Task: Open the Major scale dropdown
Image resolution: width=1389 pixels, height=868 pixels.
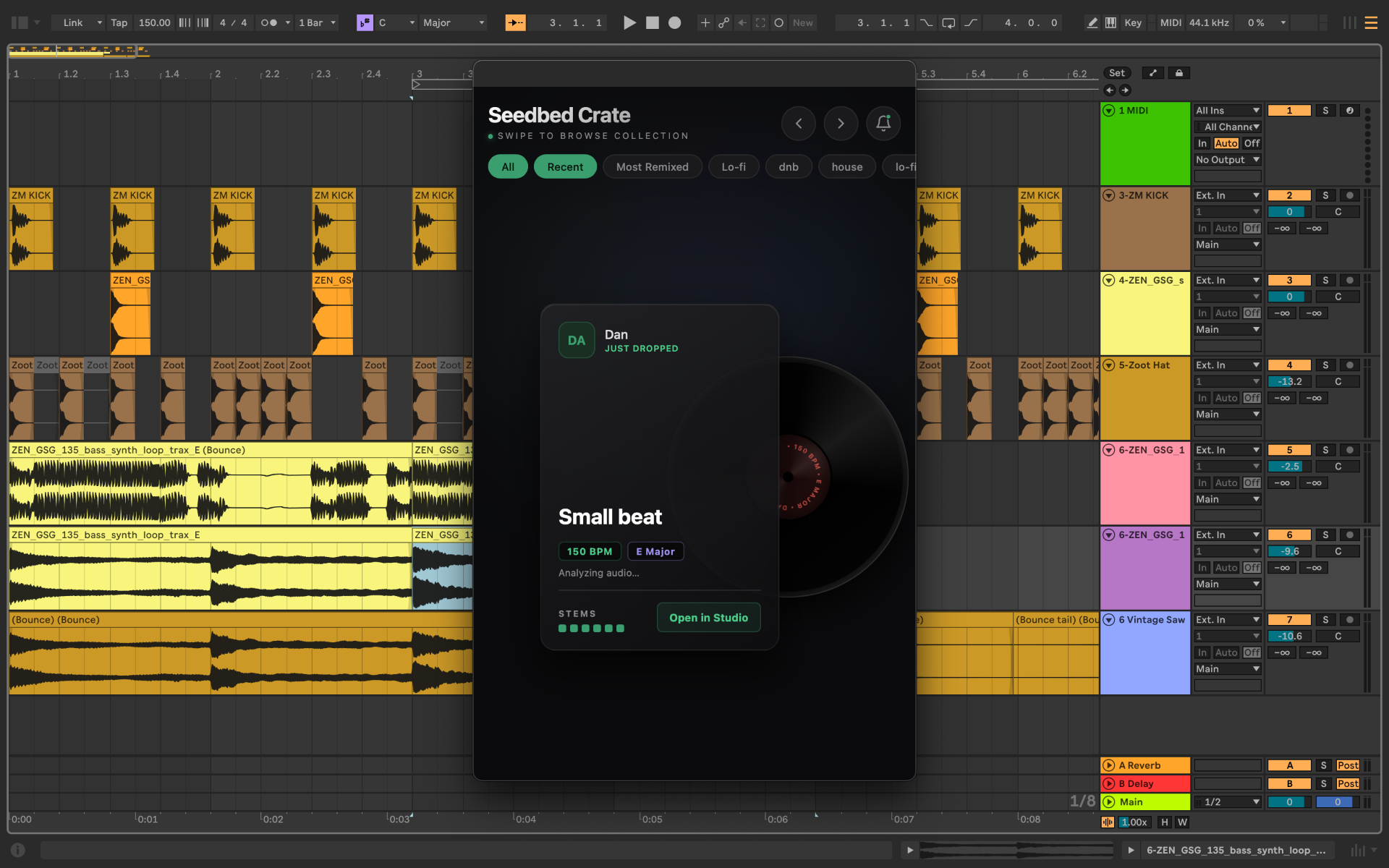Action: (454, 22)
